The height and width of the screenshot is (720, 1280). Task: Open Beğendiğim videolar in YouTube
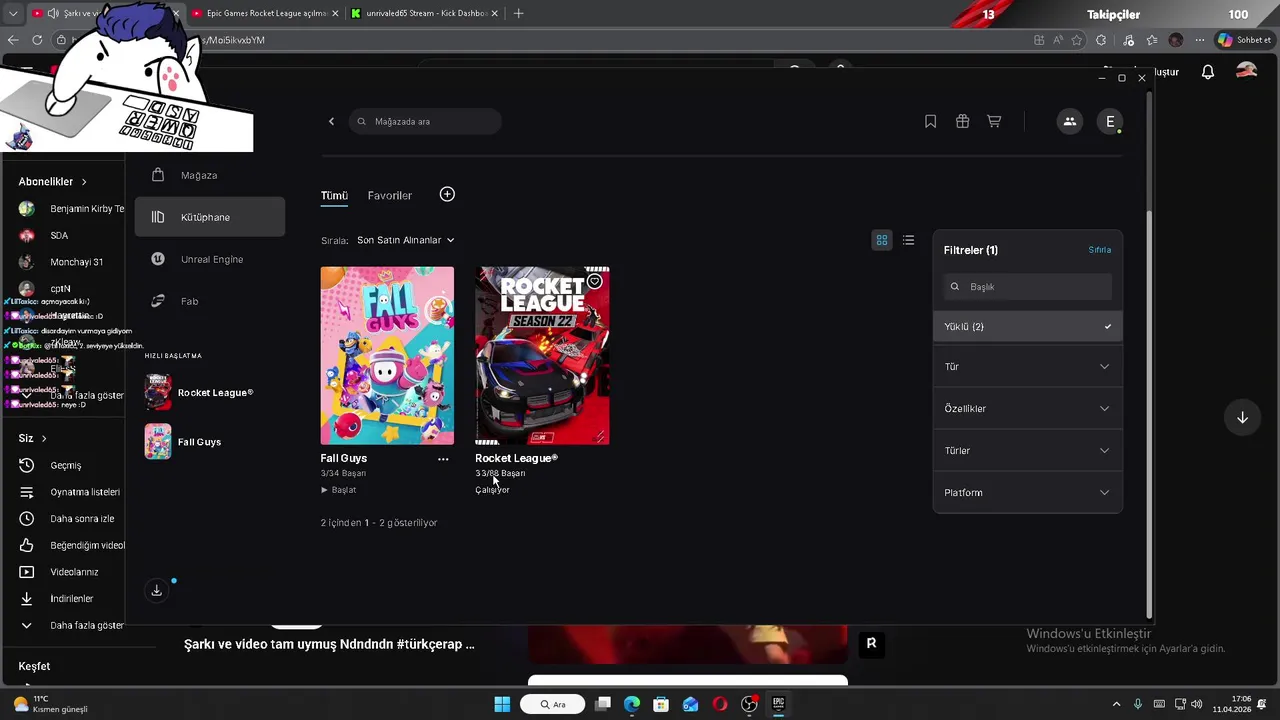(72, 545)
